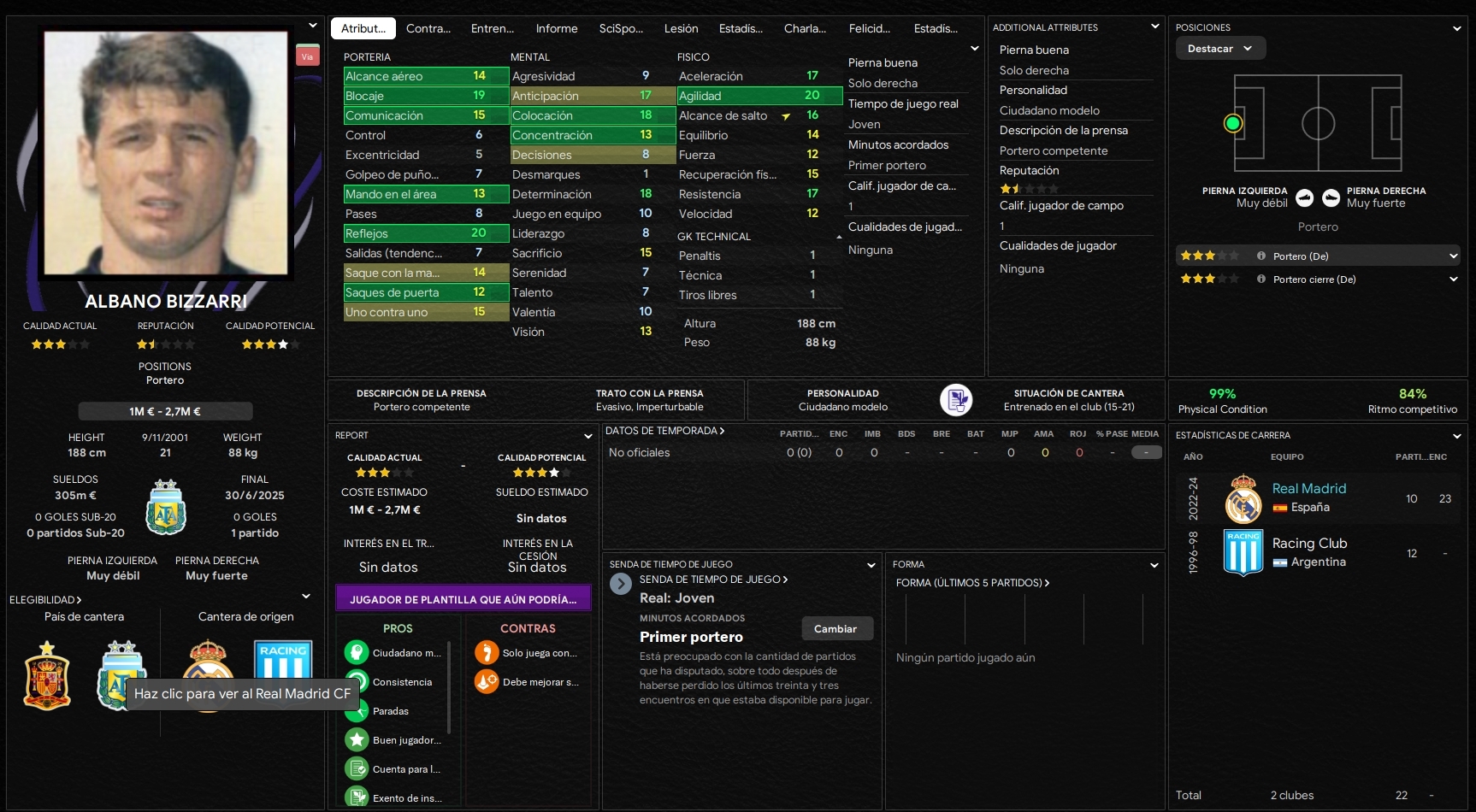Open the Report panel chevron
The image size is (1476, 812).
[x=587, y=436]
